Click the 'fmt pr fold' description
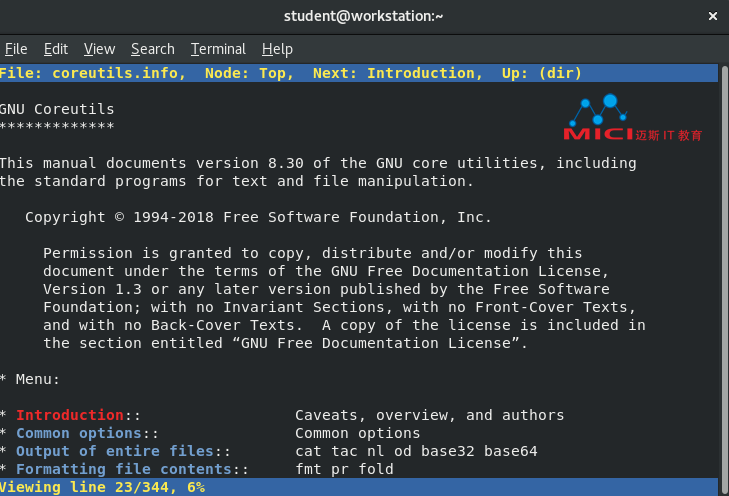The image size is (729, 496). (345, 470)
